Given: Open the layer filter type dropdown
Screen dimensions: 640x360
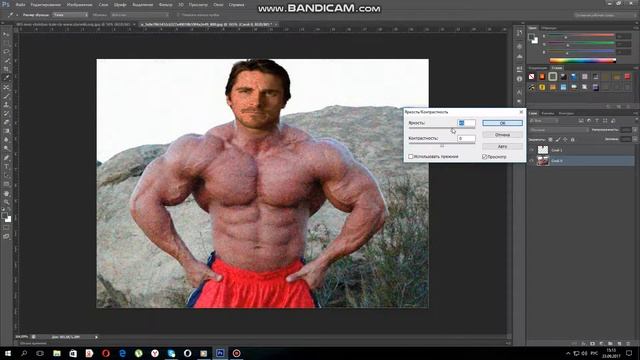Looking at the screenshot, I should (x=543, y=121).
